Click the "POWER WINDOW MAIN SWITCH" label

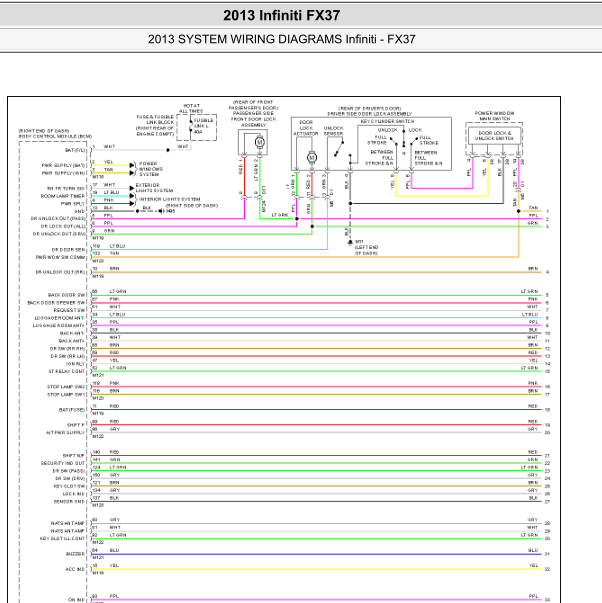click(x=495, y=116)
